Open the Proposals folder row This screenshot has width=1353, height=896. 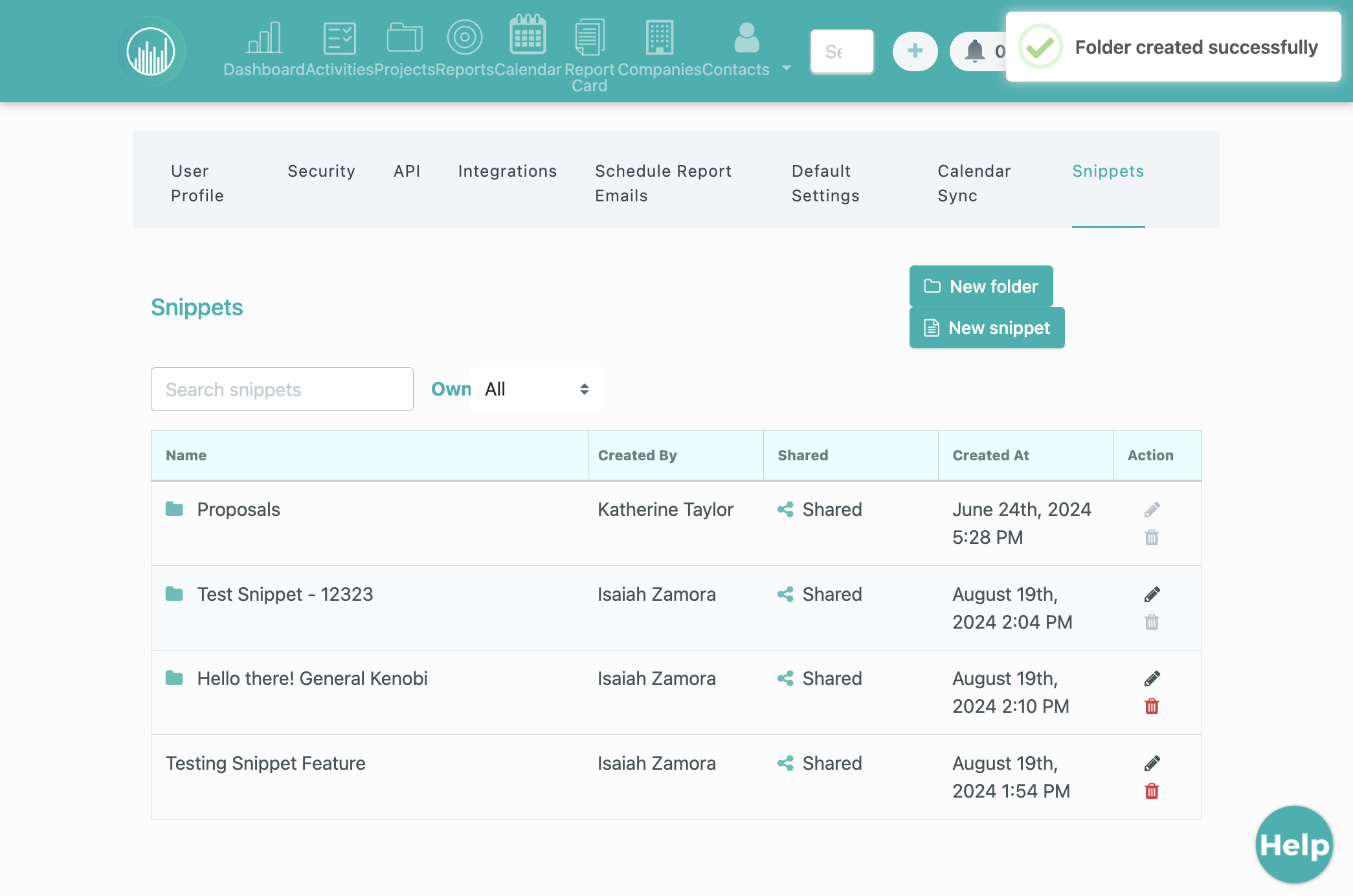[676, 523]
